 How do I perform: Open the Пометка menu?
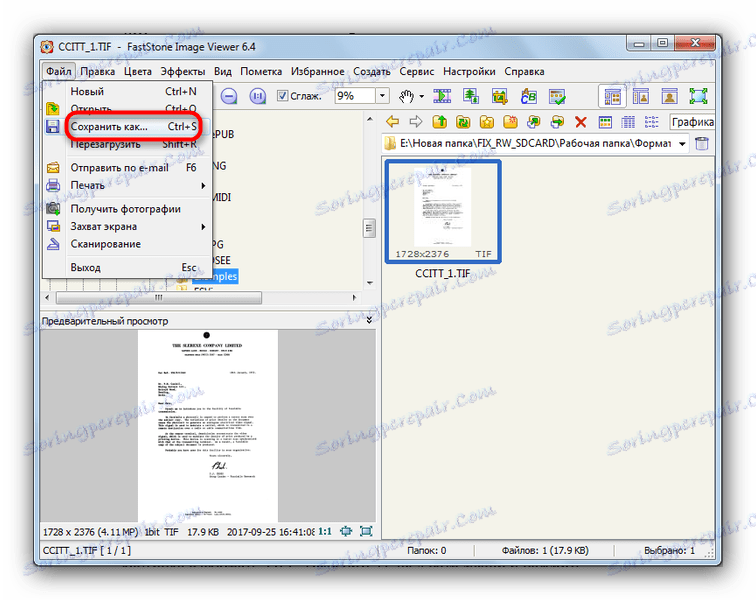point(261,71)
